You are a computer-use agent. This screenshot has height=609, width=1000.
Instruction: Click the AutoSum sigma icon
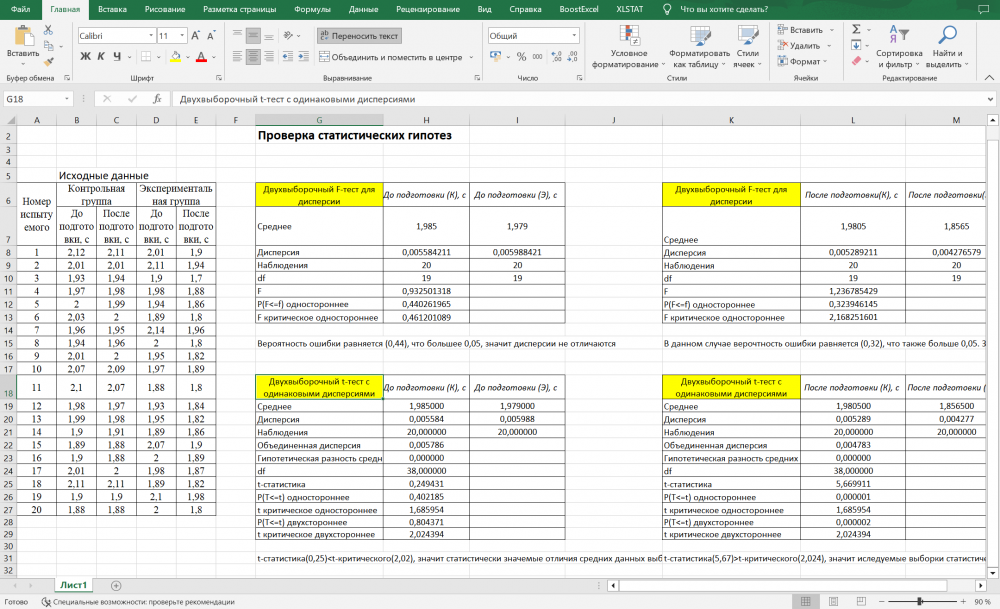tap(856, 30)
